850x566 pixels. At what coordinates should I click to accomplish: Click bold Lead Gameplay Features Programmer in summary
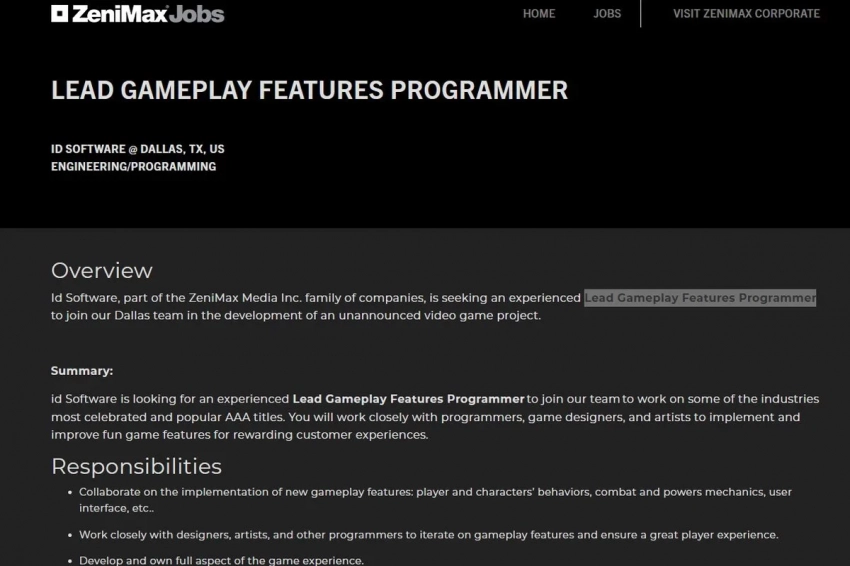click(408, 399)
